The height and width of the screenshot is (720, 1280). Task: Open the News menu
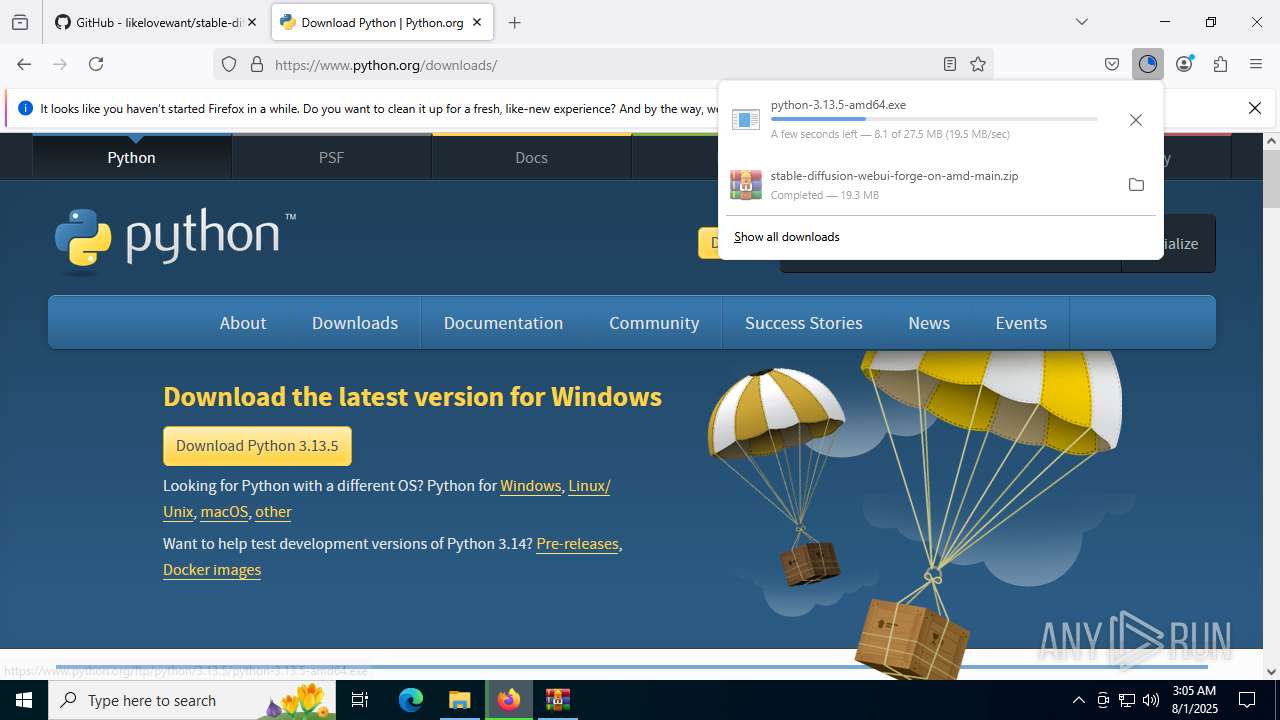click(x=929, y=323)
